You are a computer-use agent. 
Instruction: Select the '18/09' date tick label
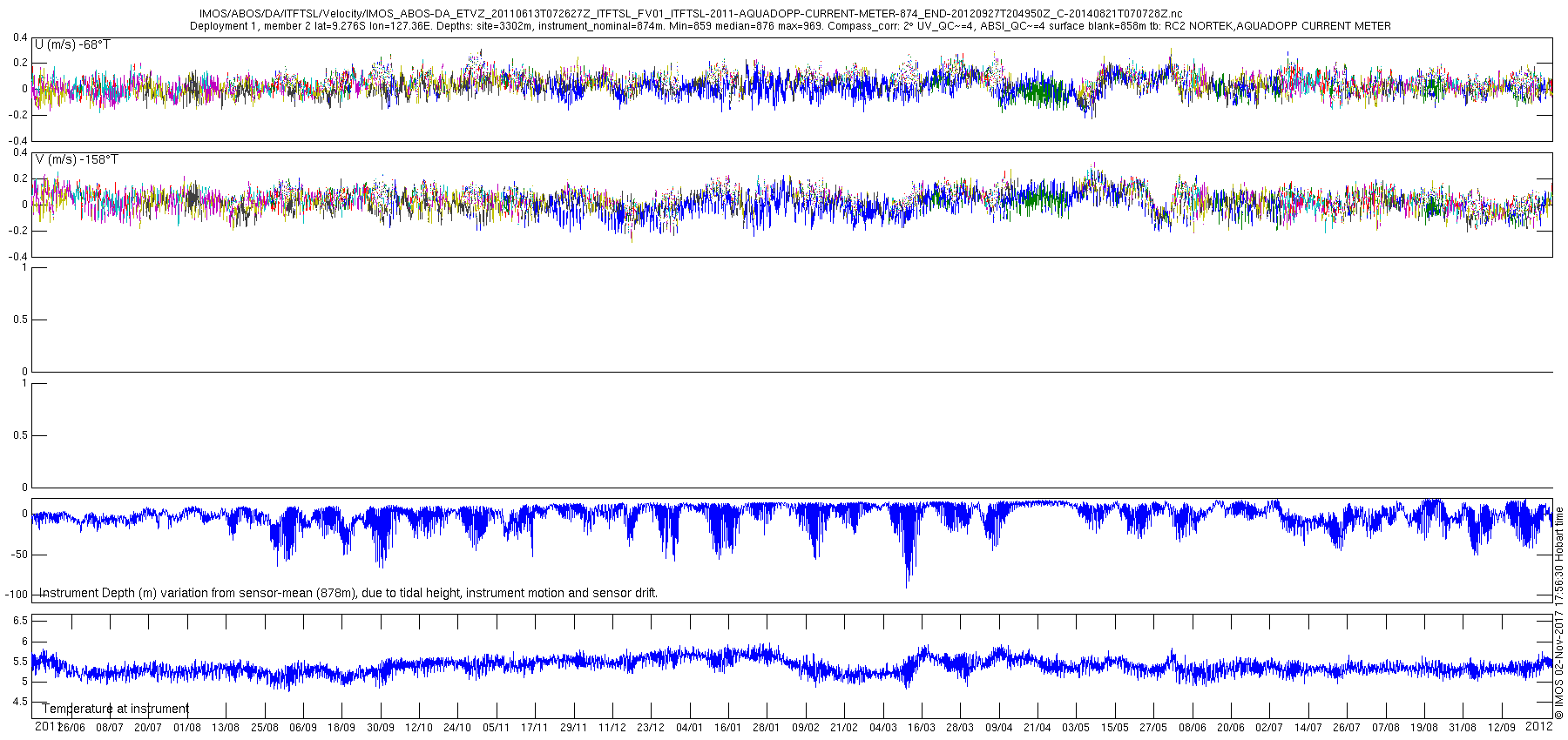[341, 728]
